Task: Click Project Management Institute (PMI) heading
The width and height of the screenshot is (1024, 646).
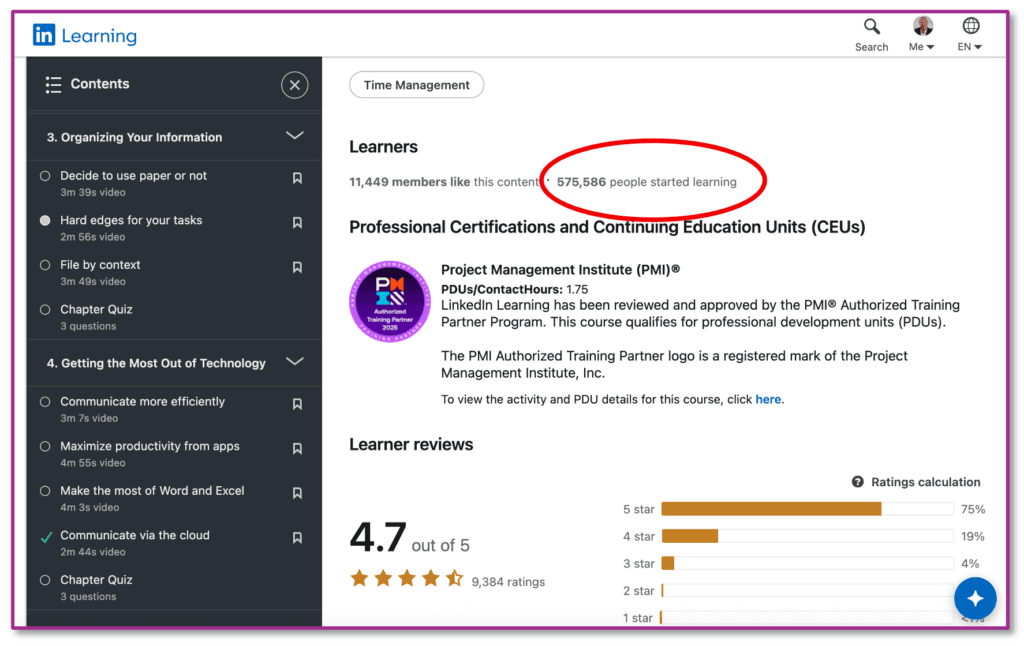Action: click(x=560, y=270)
